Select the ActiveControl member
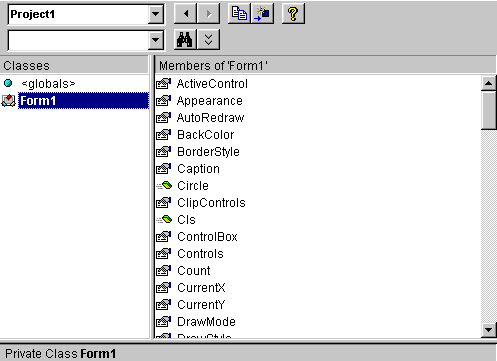This screenshot has height=361, width=497. tap(212, 84)
